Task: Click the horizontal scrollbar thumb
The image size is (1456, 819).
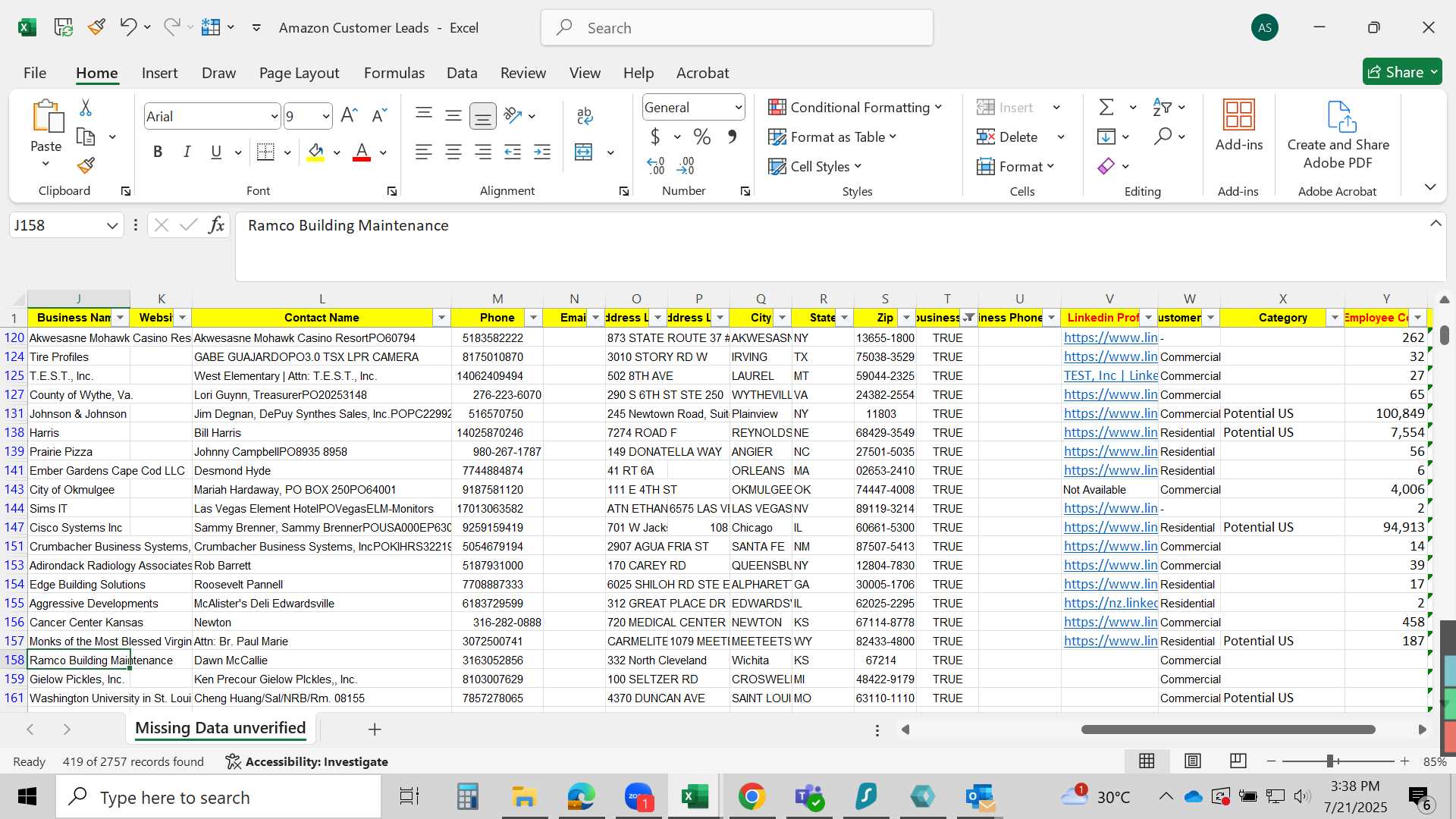Action: [1228, 730]
